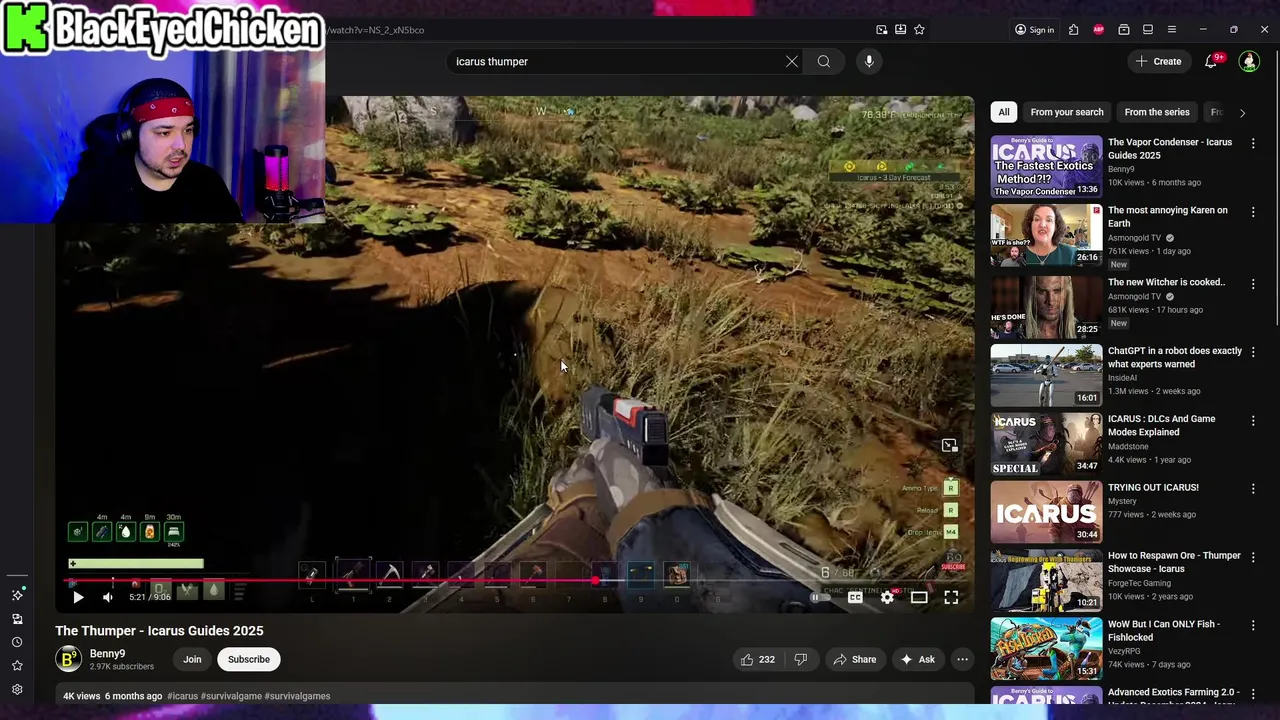Bookmark page with star icon
Screen dimensions: 1280x720
[x=919, y=30]
